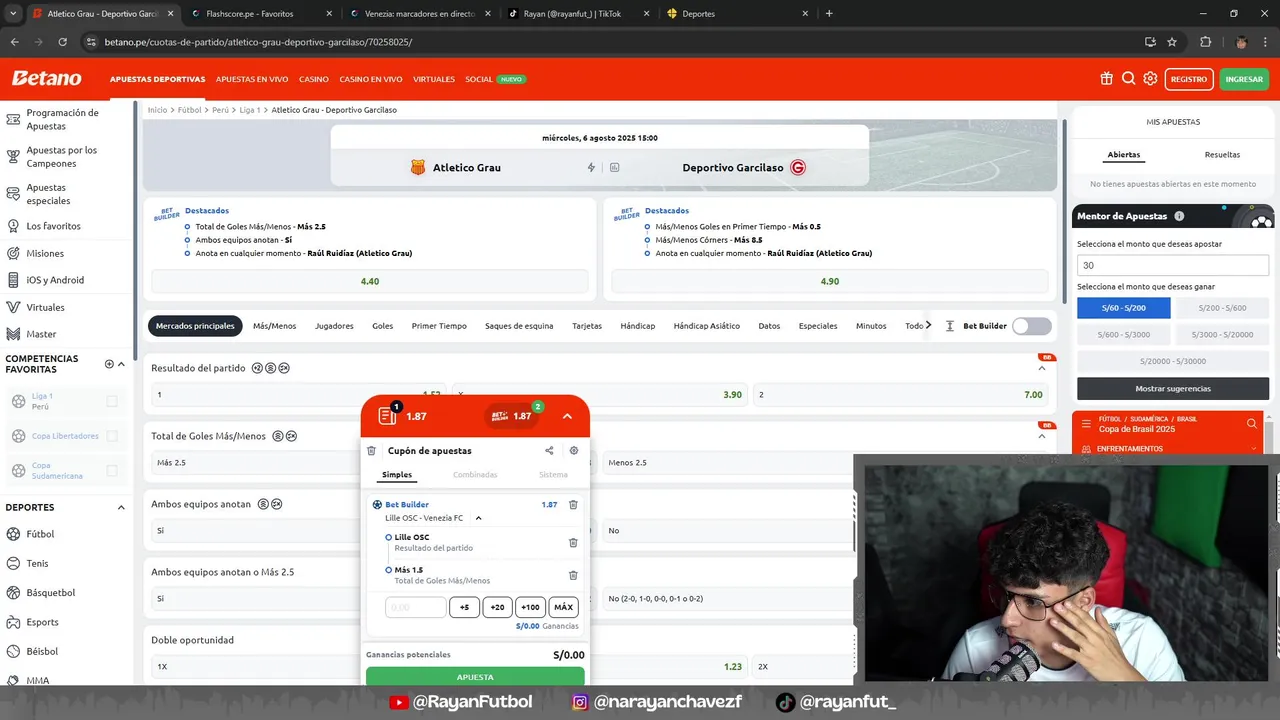Select the S/3000 - S/20000 winnings range
Screen dimensions: 1280x720
pyautogui.click(x=1222, y=334)
